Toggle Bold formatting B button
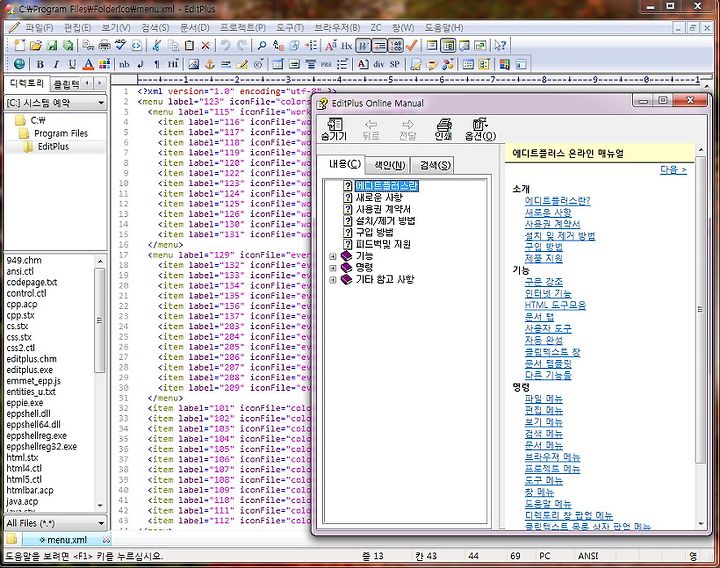Viewport: 720px width, 568px height. click(40, 64)
